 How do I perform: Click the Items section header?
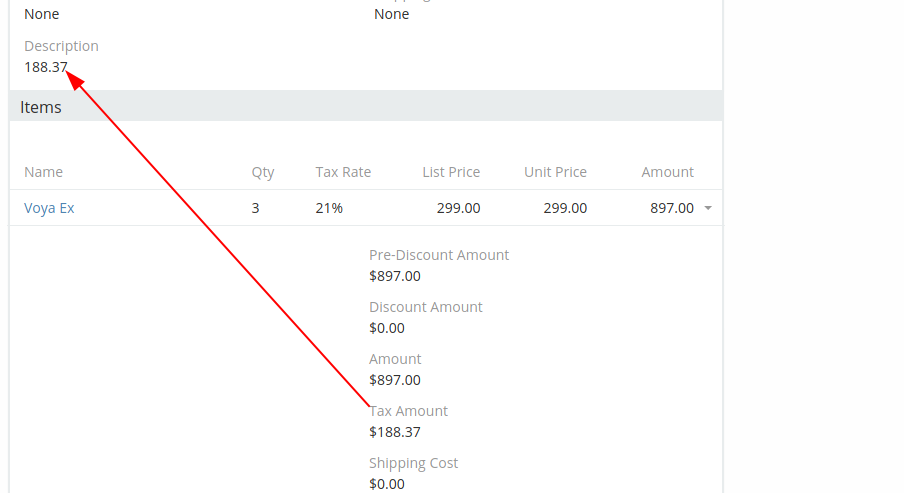[x=41, y=107]
